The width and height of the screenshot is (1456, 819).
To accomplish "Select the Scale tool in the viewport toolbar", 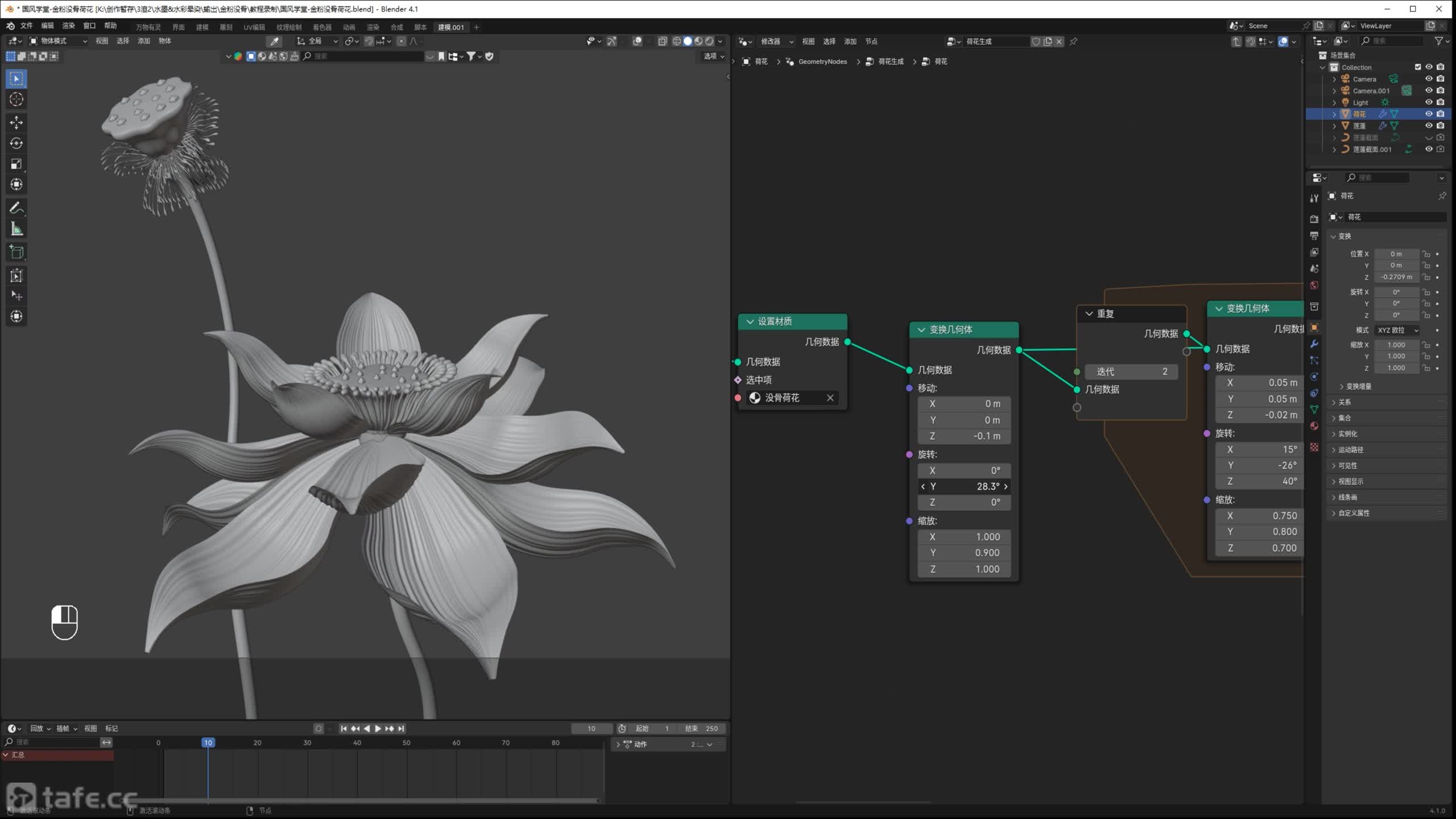I will 16,164.
